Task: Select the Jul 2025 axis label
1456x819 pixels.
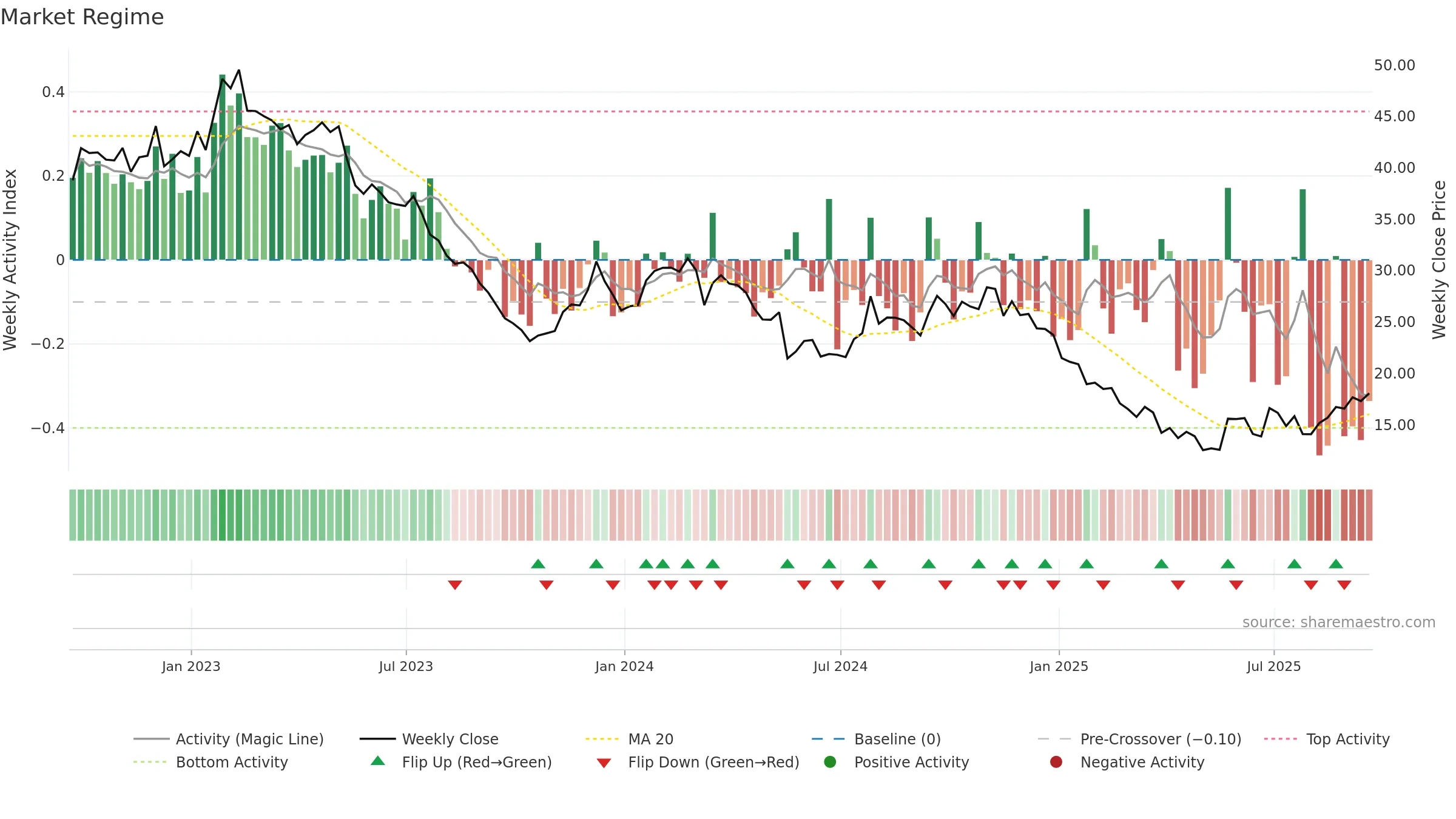Action: coord(1274,666)
